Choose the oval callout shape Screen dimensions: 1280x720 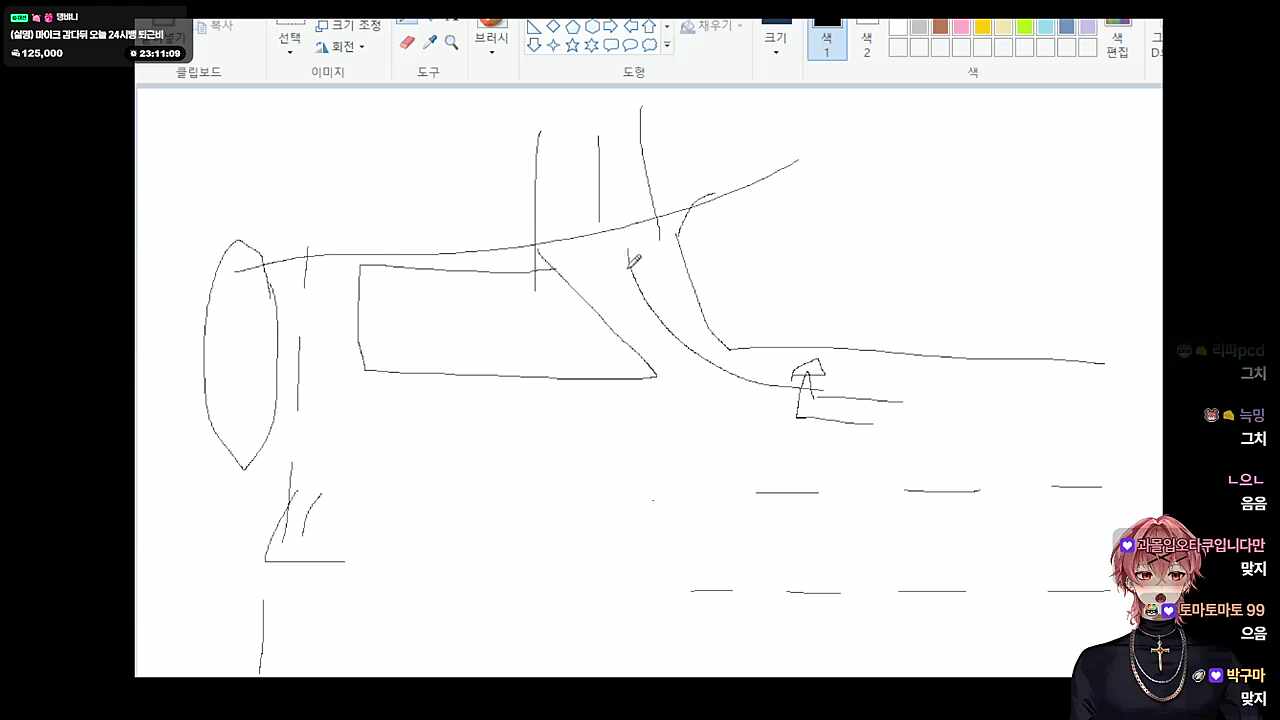[630, 45]
